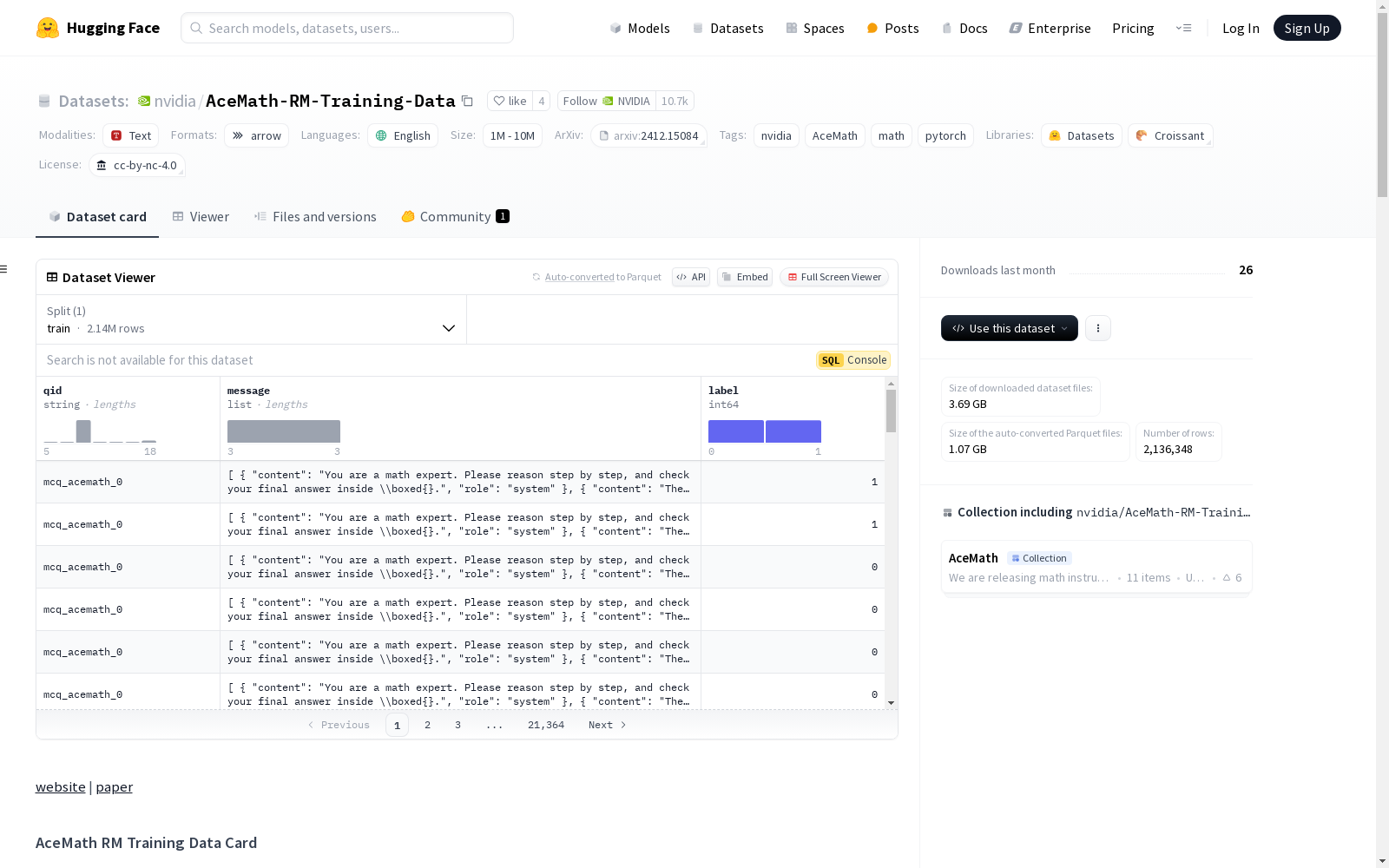Screen dimensions: 1389x868
Task: Open the like count 4
Action: click(542, 101)
